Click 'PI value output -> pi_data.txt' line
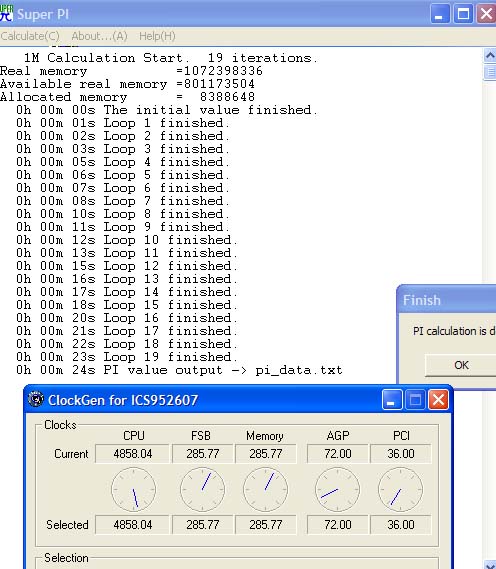This screenshot has width=496, height=569. click(179, 370)
